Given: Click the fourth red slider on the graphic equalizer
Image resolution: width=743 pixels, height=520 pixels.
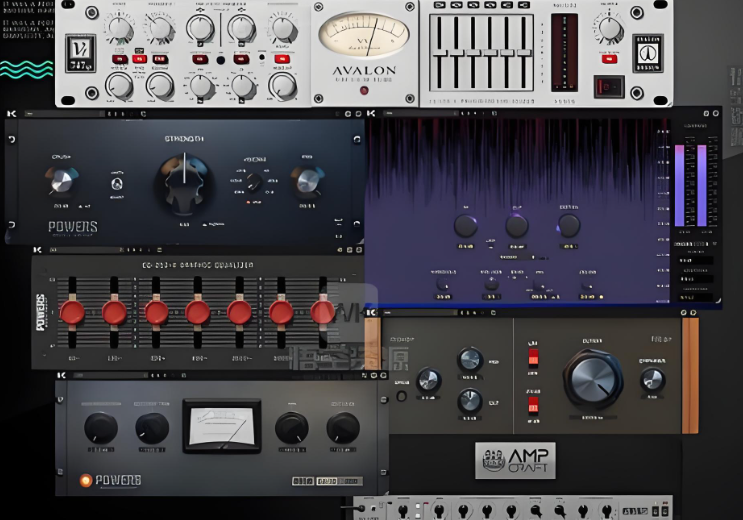Looking at the screenshot, I should (x=198, y=313).
